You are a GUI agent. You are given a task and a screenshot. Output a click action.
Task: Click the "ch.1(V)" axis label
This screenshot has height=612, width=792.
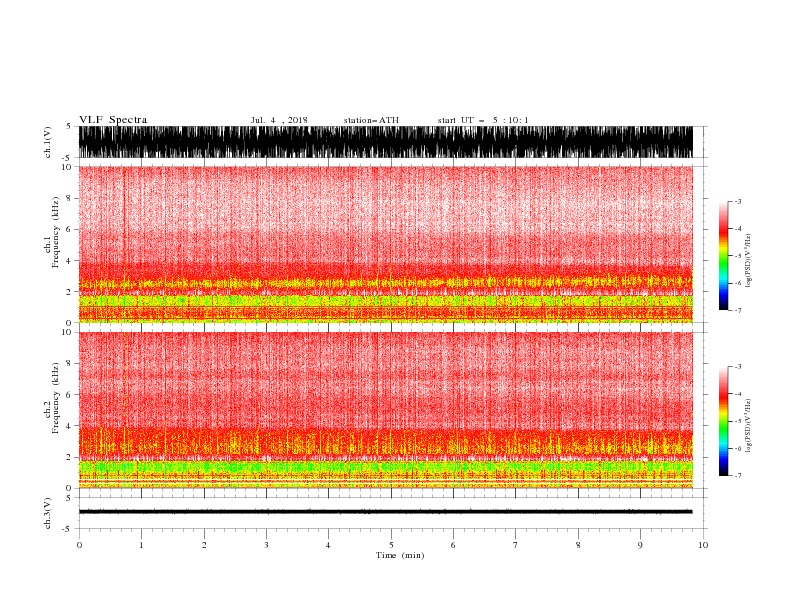(48, 142)
